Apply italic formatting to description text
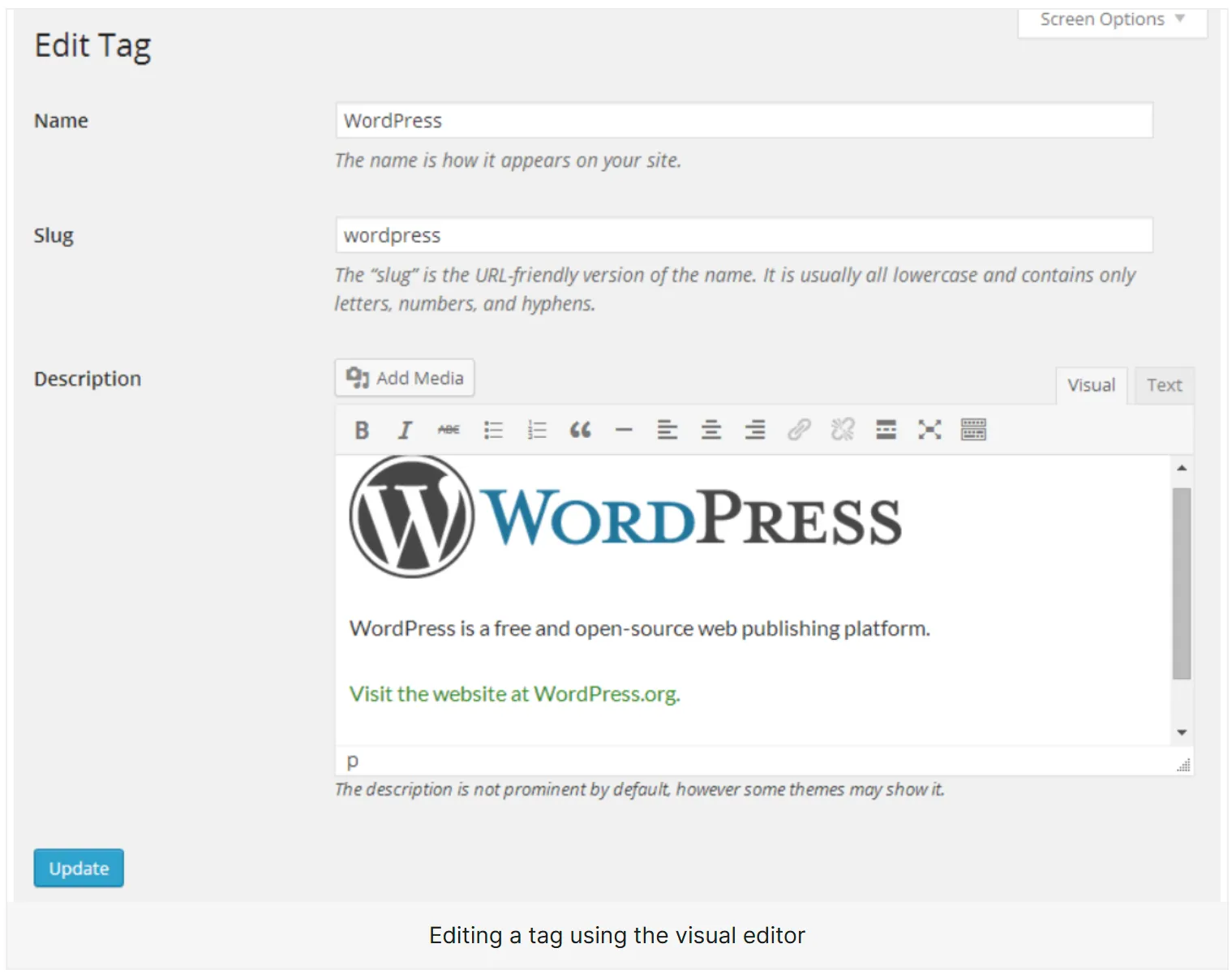Viewport: 1232px width, 974px height. (405, 430)
